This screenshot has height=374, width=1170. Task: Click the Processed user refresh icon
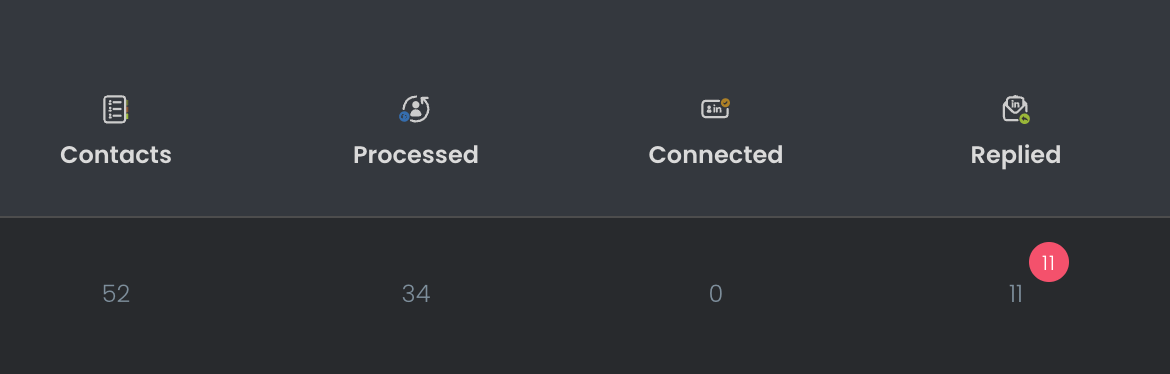coord(415,109)
